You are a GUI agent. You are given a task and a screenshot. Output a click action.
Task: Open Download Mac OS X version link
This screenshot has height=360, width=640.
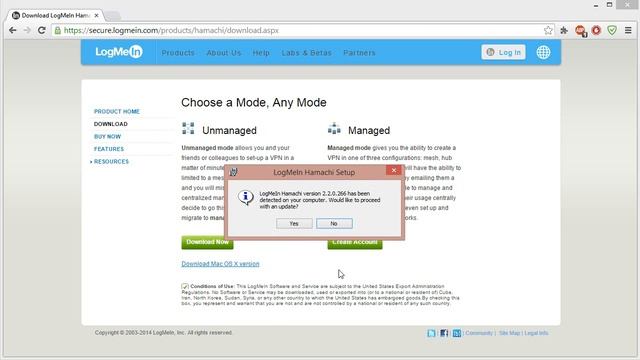220,264
